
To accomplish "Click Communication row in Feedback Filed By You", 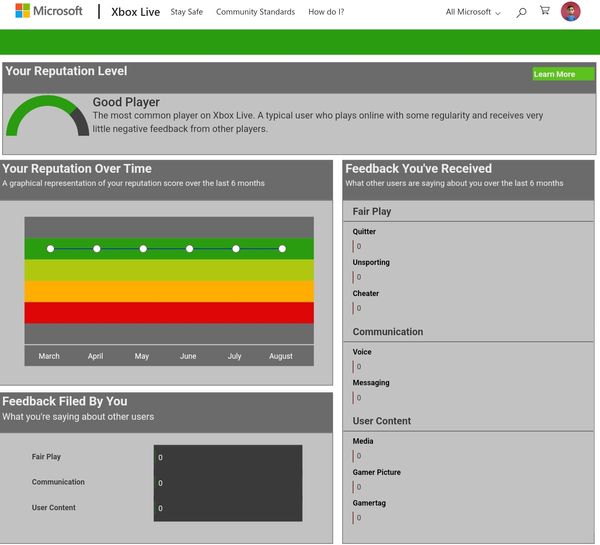I will [x=58, y=482].
